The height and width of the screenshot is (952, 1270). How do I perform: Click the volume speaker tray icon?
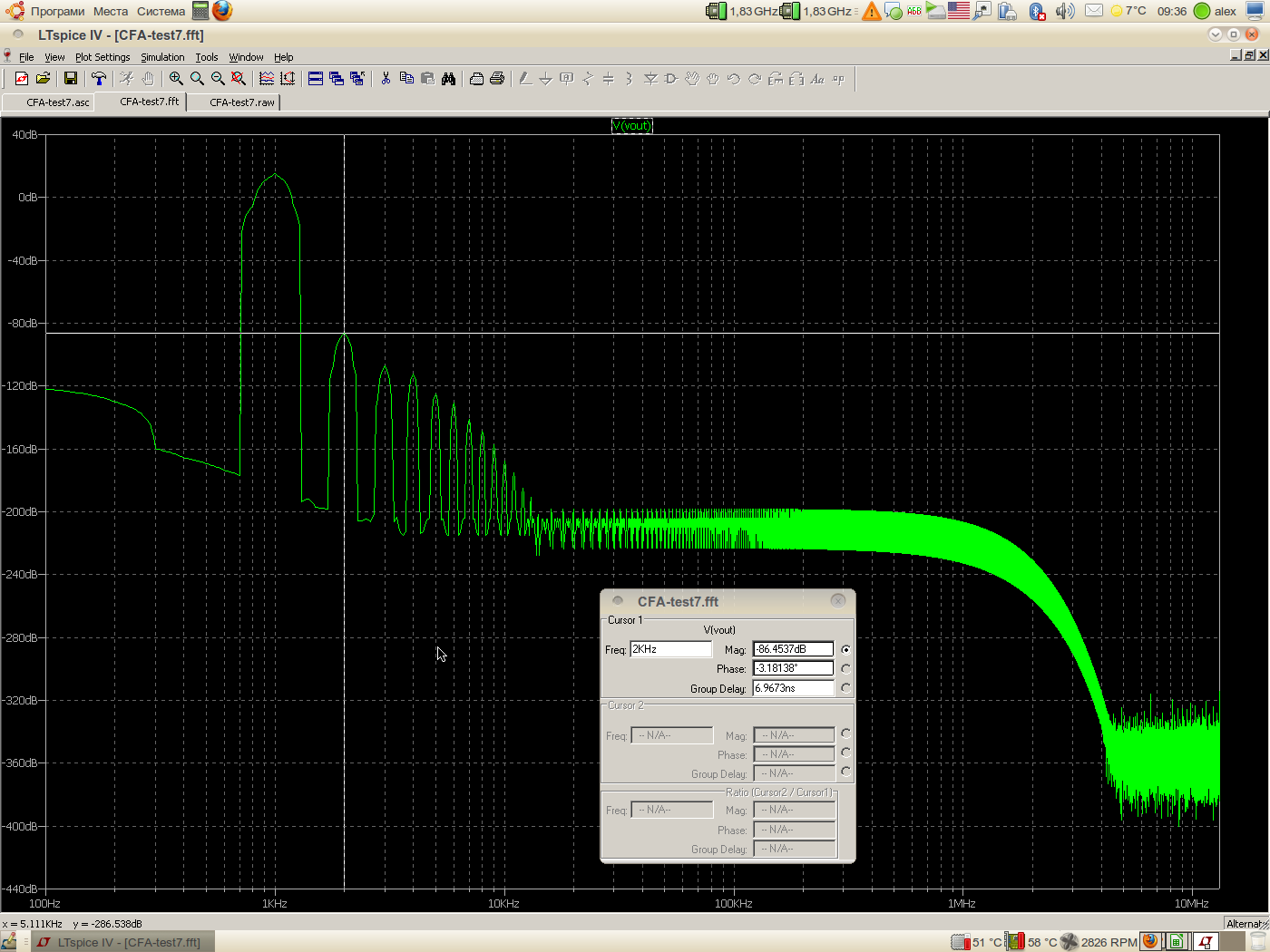1065,11
